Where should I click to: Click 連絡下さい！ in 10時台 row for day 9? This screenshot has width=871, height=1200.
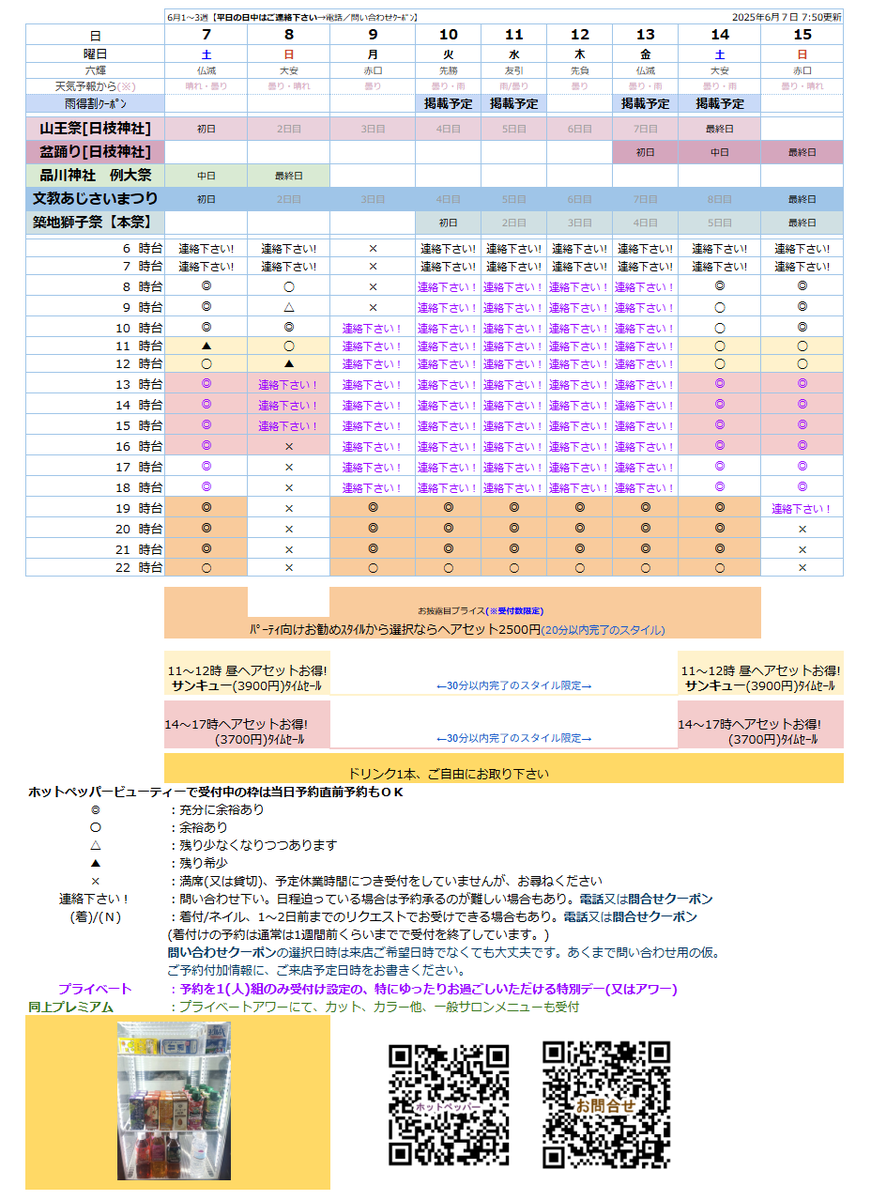(x=372, y=327)
